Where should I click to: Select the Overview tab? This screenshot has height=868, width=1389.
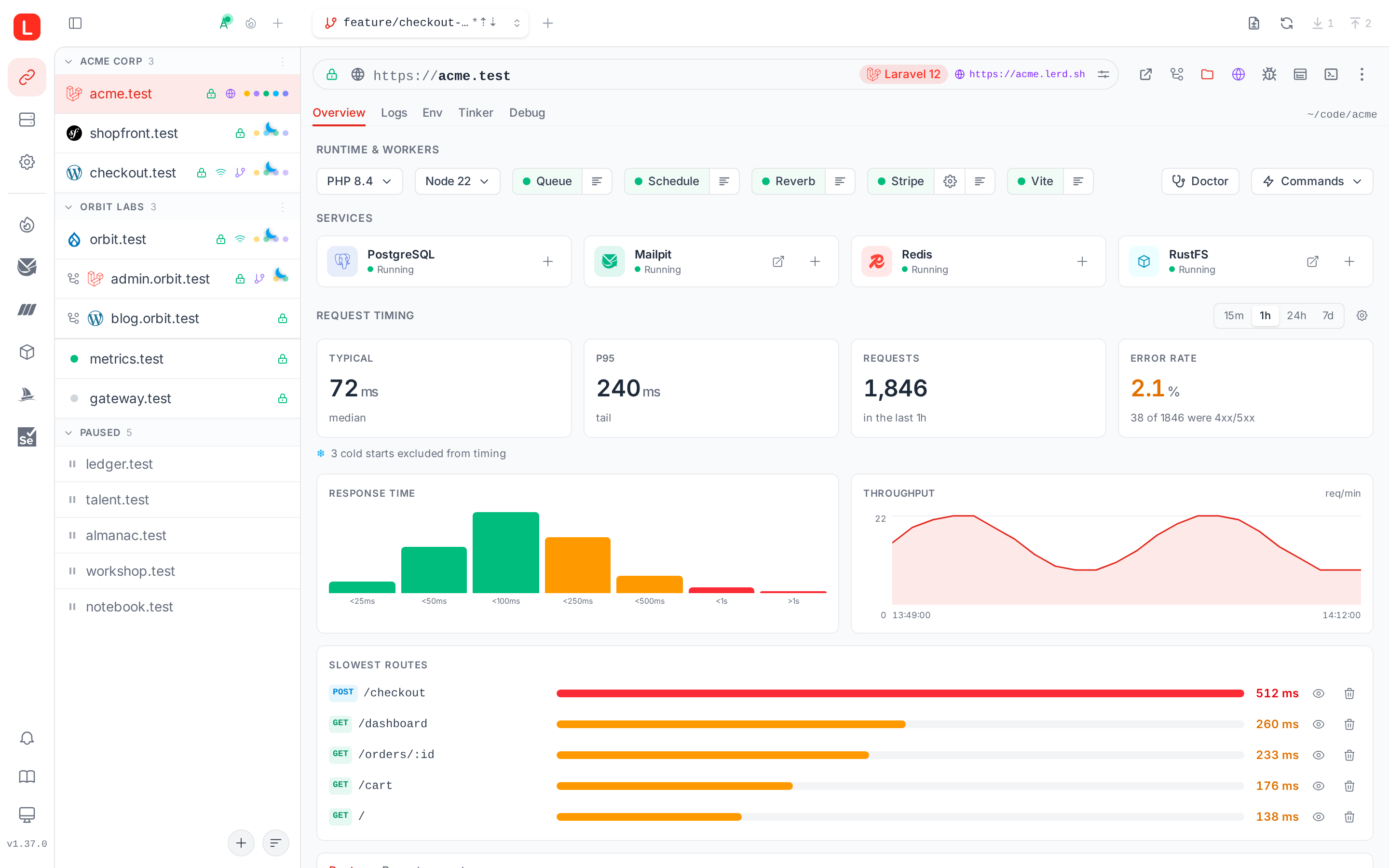tap(339, 113)
